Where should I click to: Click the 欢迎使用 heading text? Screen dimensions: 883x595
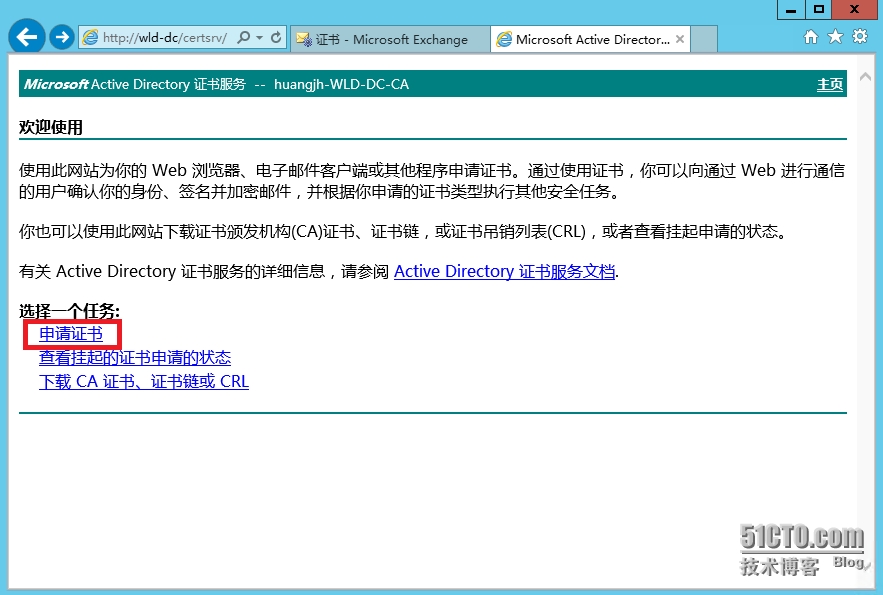click(x=51, y=127)
